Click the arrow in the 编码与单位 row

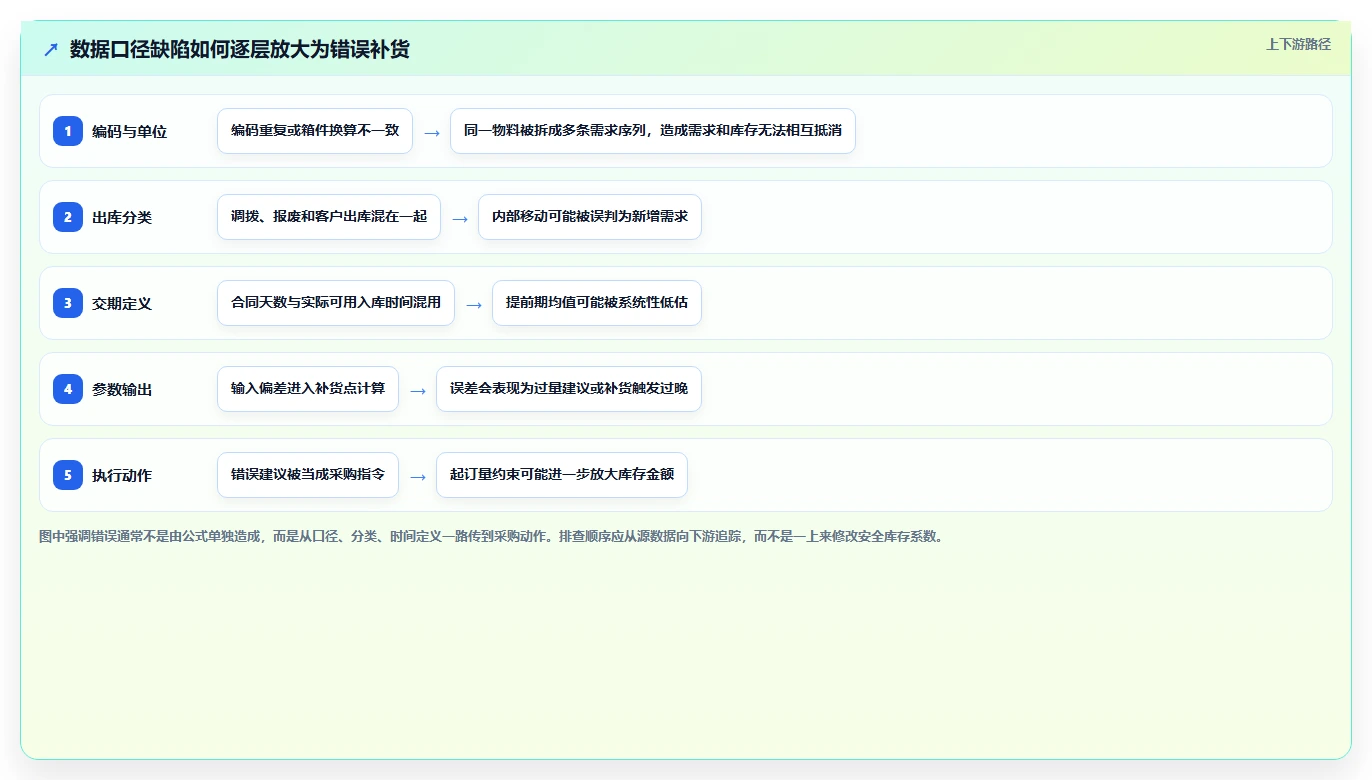(432, 132)
